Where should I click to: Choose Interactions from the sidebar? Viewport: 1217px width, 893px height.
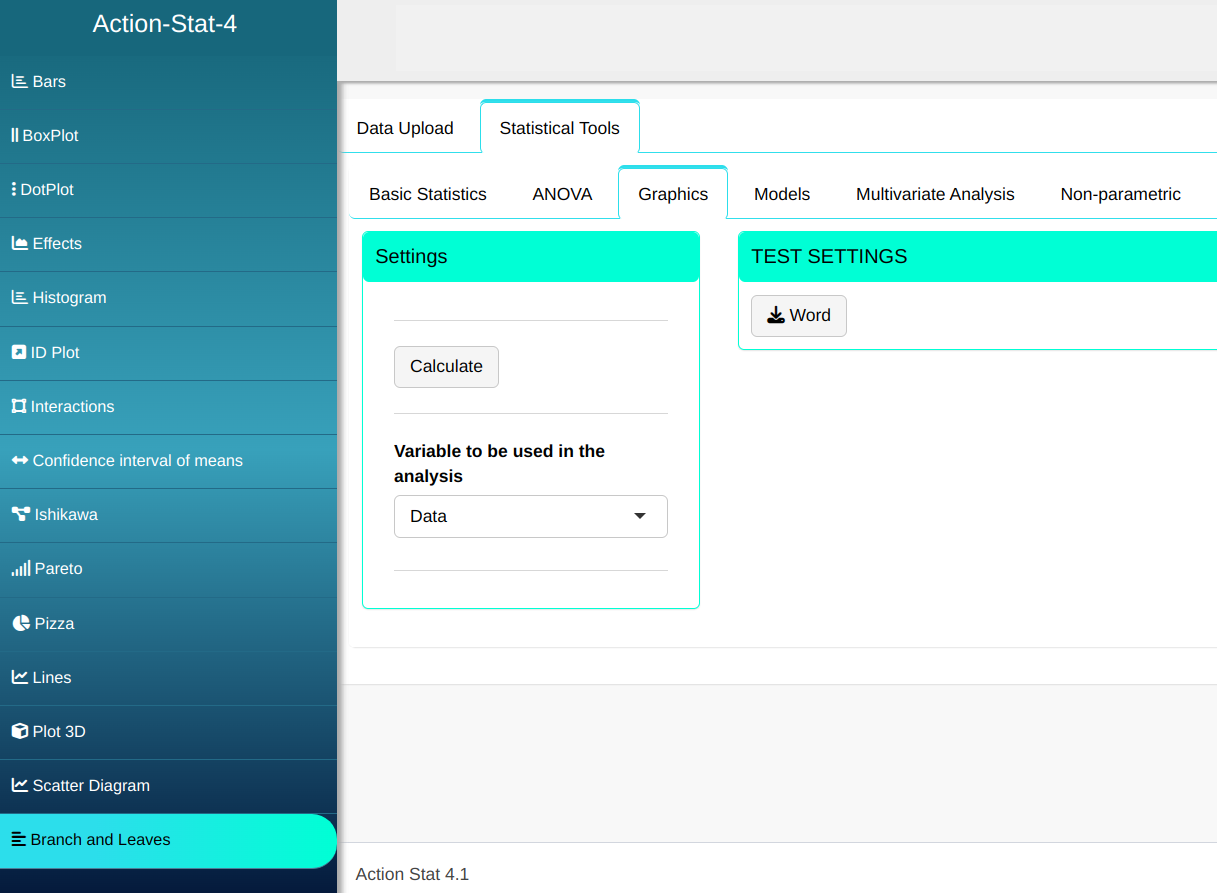(72, 407)
